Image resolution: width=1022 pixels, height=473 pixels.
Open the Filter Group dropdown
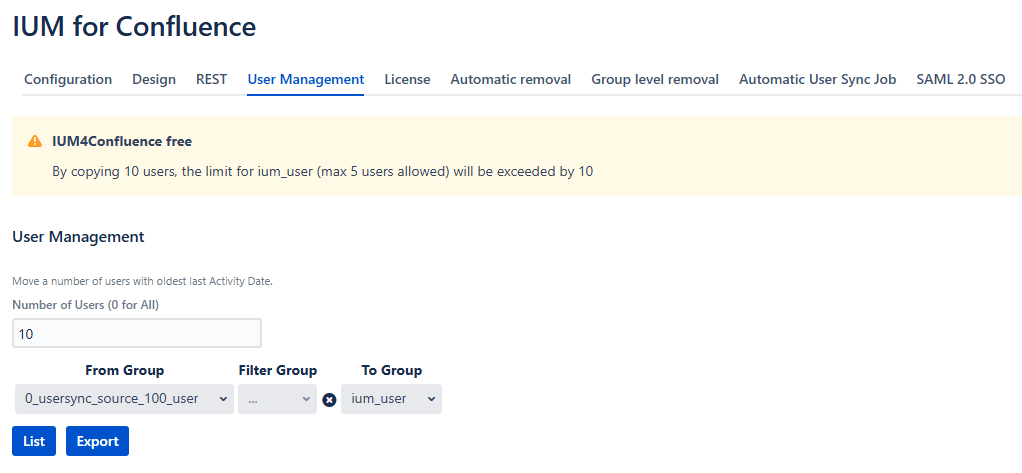point(277,399)
